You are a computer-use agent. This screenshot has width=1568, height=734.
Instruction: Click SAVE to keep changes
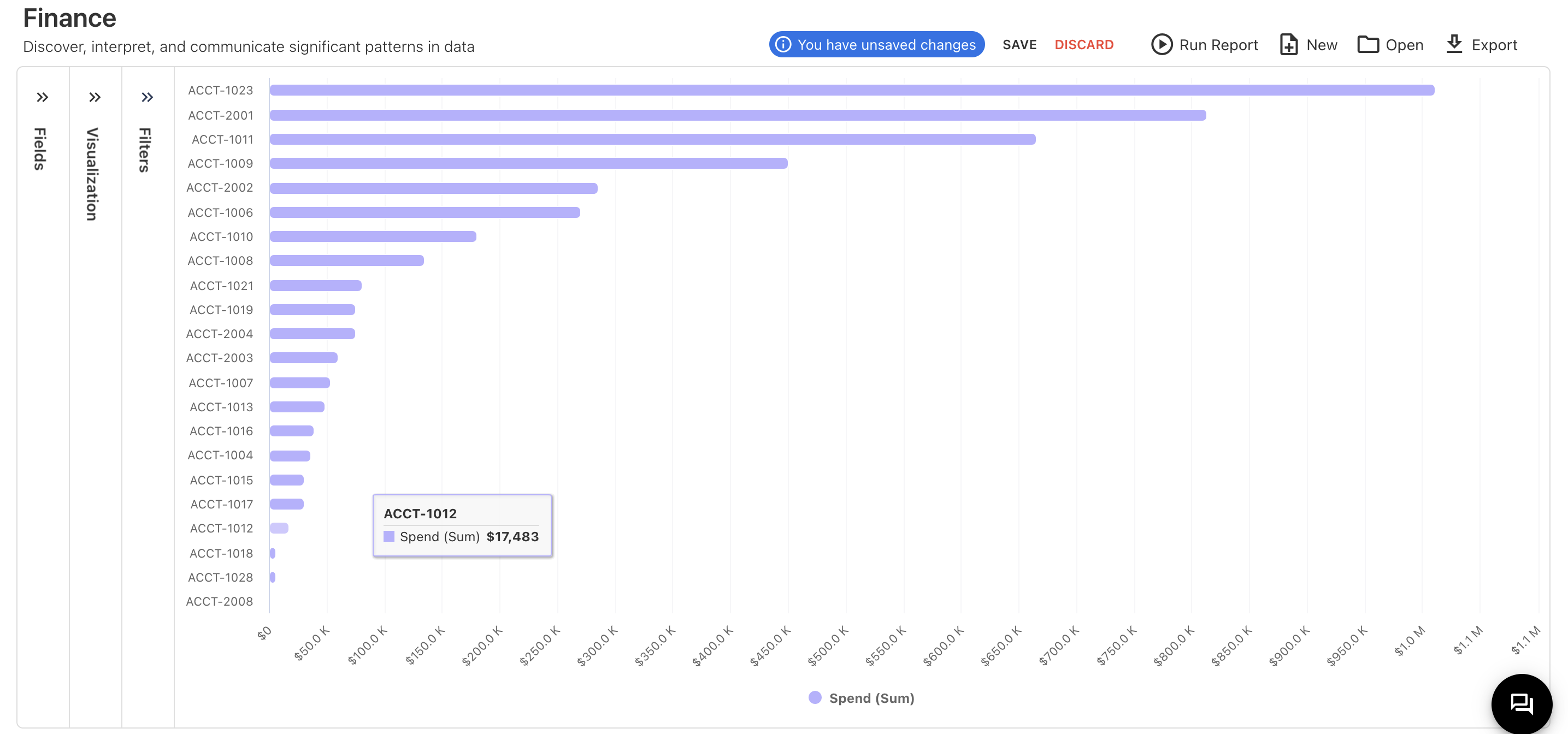pos(1019,45)
